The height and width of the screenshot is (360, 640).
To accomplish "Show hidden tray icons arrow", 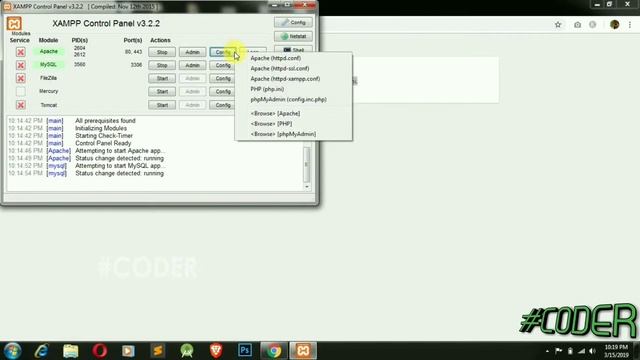I will pyautogui.click(x=547, y=351).
